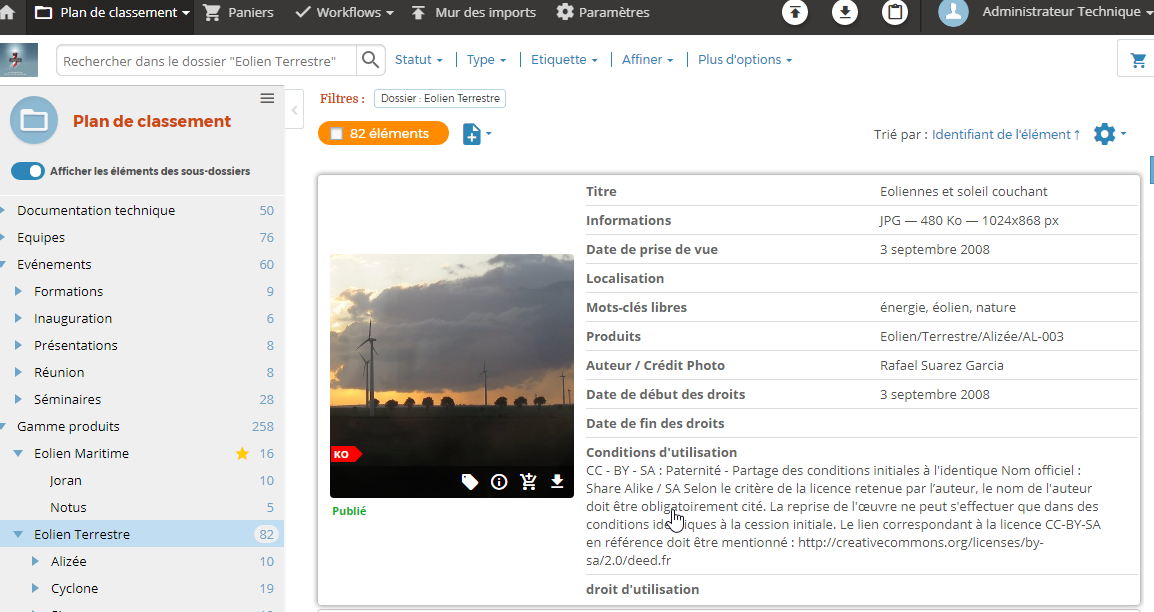
Task: Click the Dossier : Eolien Terrestre filter chip
Action: tap(440, 99)
